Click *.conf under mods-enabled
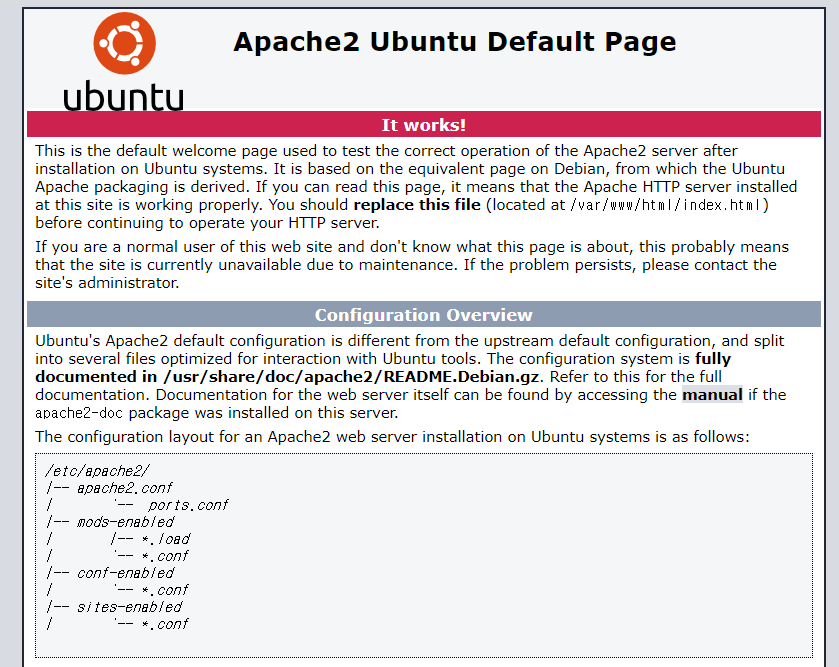 point(165,556)
